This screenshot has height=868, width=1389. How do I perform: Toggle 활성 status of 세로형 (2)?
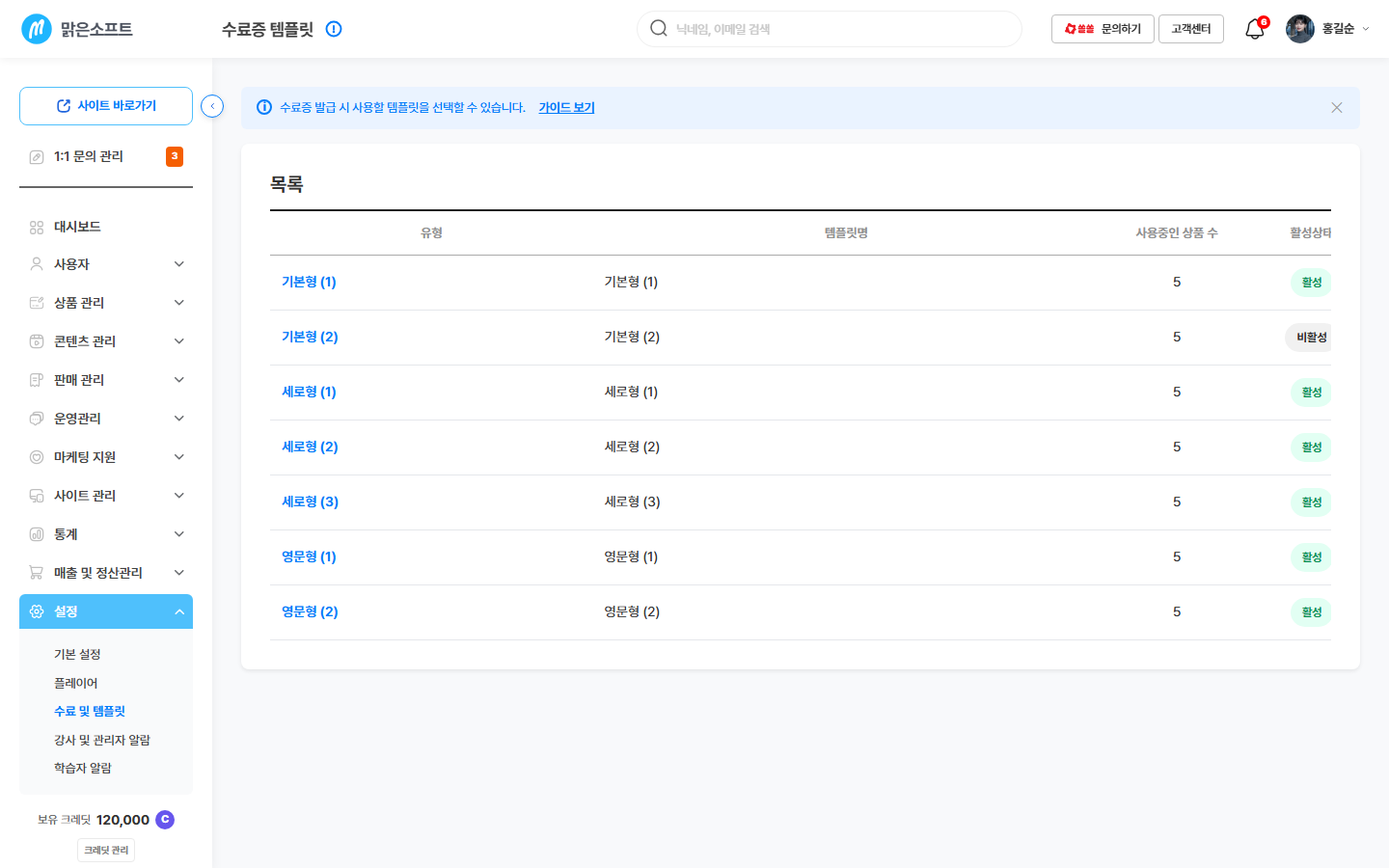click(x=1311, y=448)
